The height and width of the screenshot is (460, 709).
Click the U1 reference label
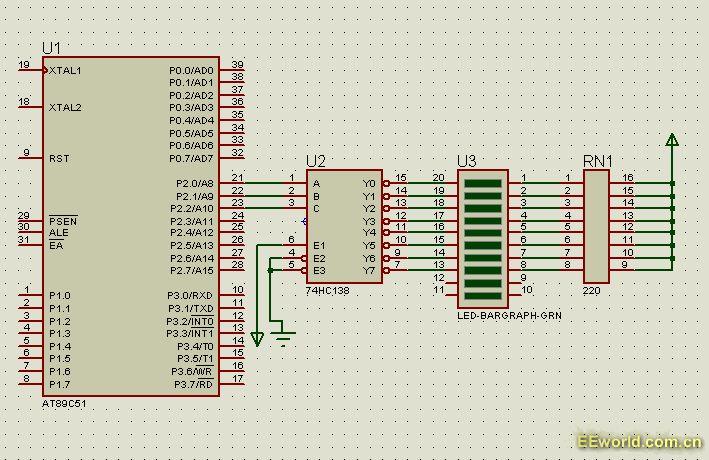pyautogui.click(x=51, y=48)
